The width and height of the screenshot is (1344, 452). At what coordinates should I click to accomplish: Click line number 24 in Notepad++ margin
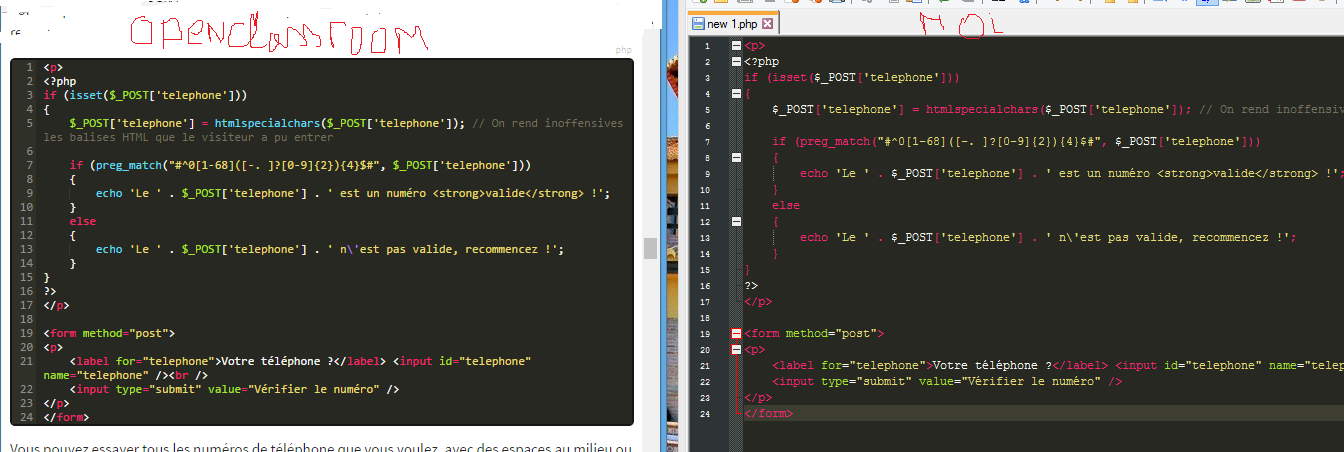coord(706,414)
